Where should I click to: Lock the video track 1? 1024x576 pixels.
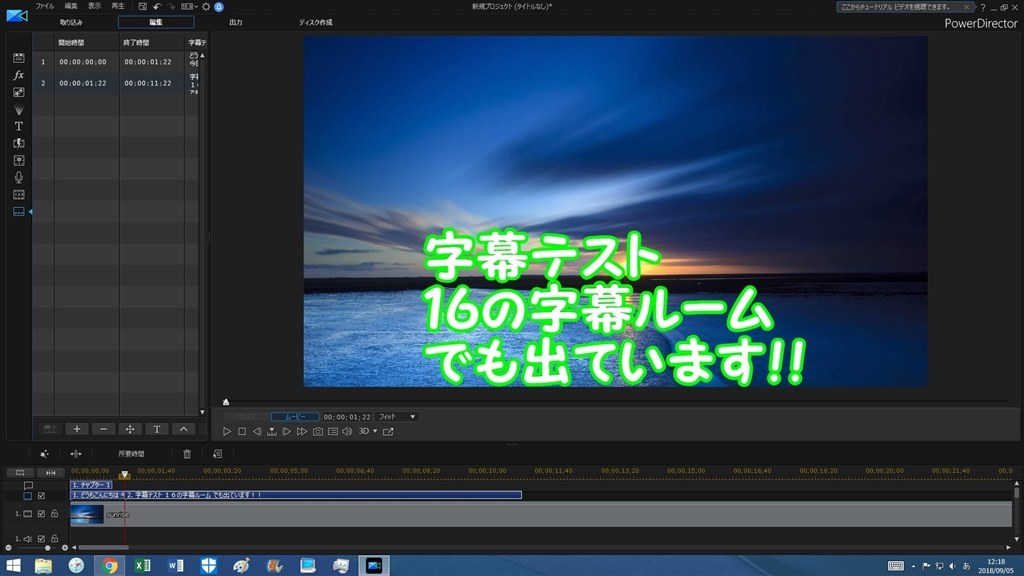click(x=54, y=513)
